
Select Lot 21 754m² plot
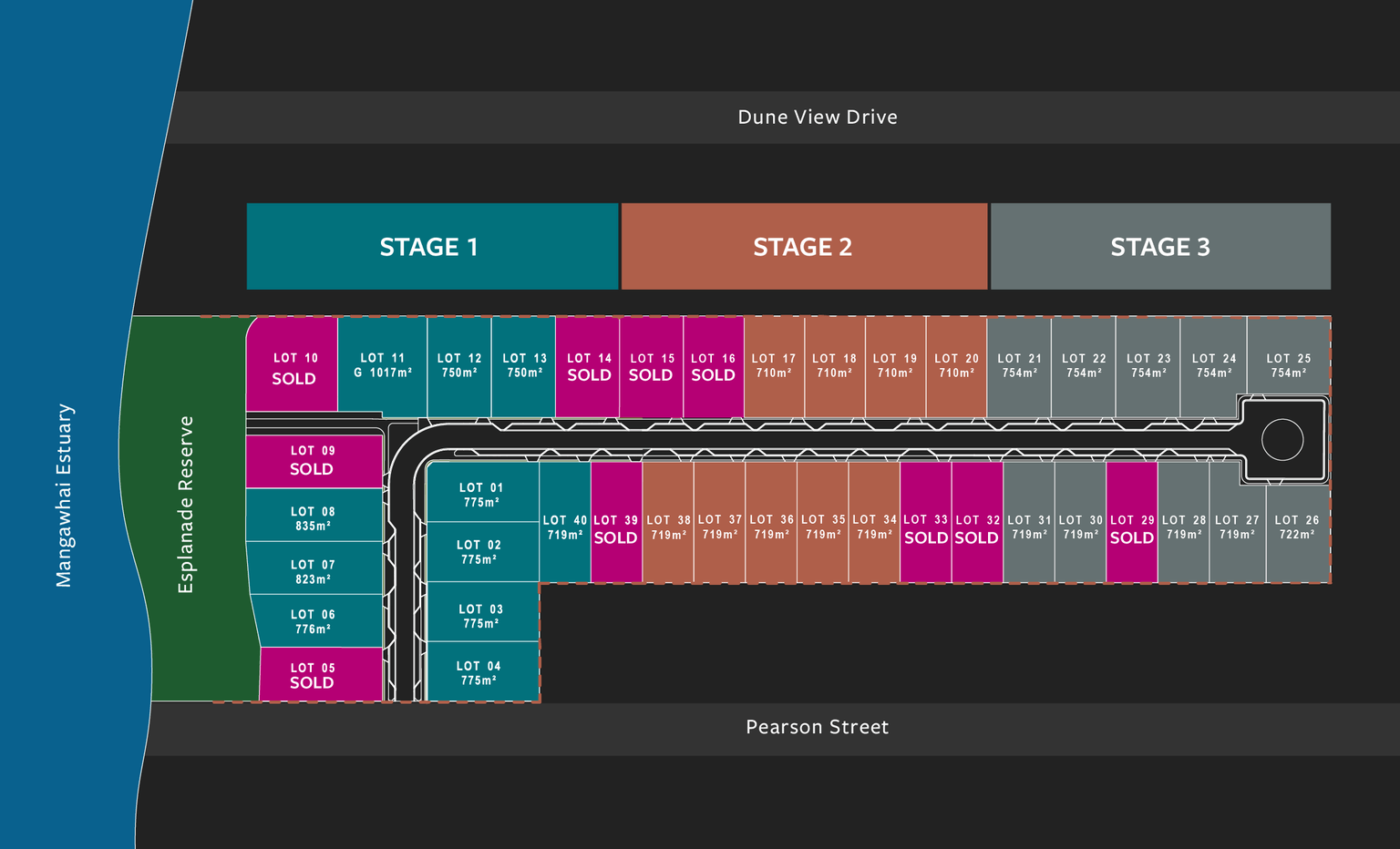pyautogui.click(x=1019, y=366)
